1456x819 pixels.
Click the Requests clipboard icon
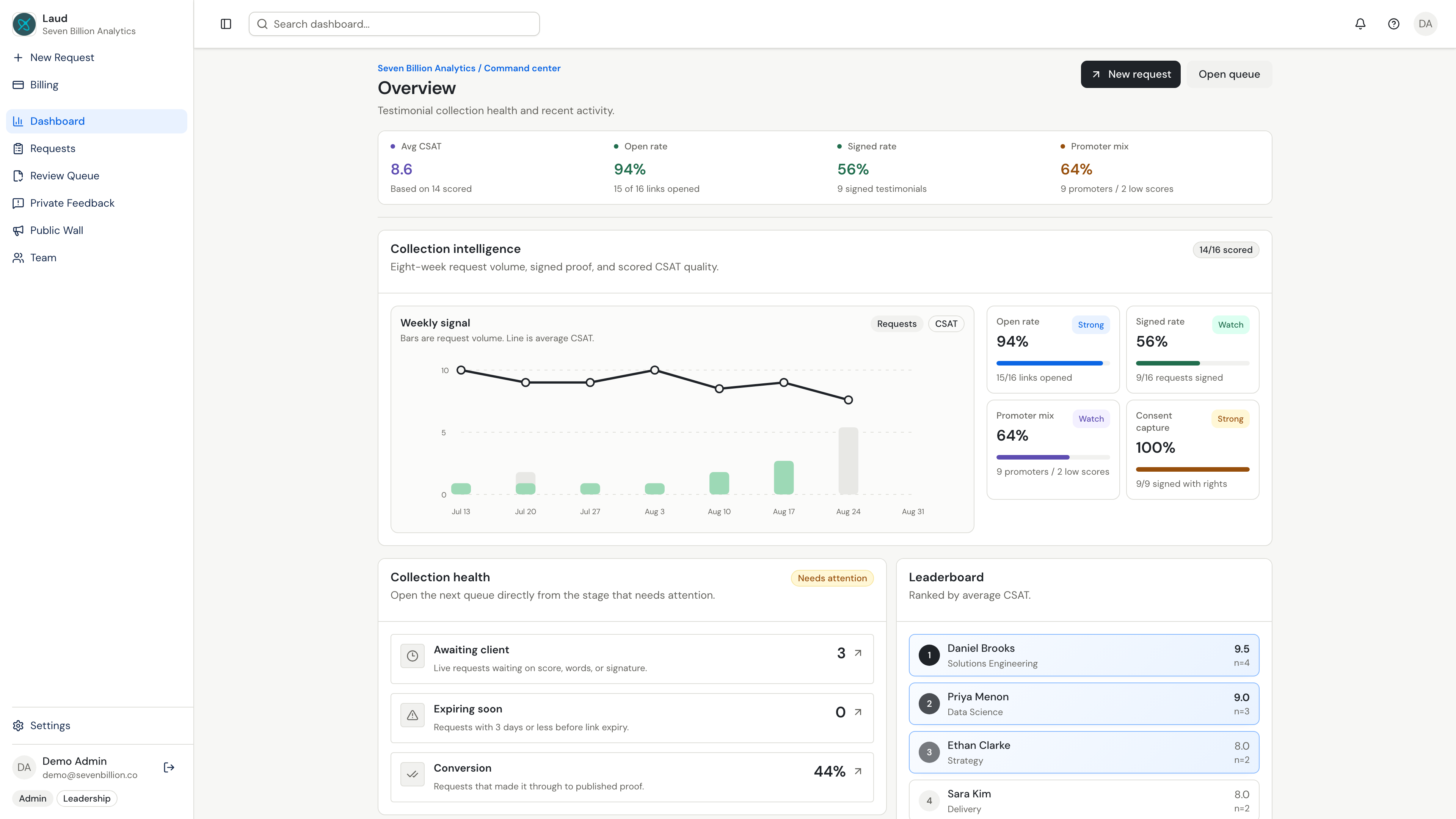tap(18, 149)
